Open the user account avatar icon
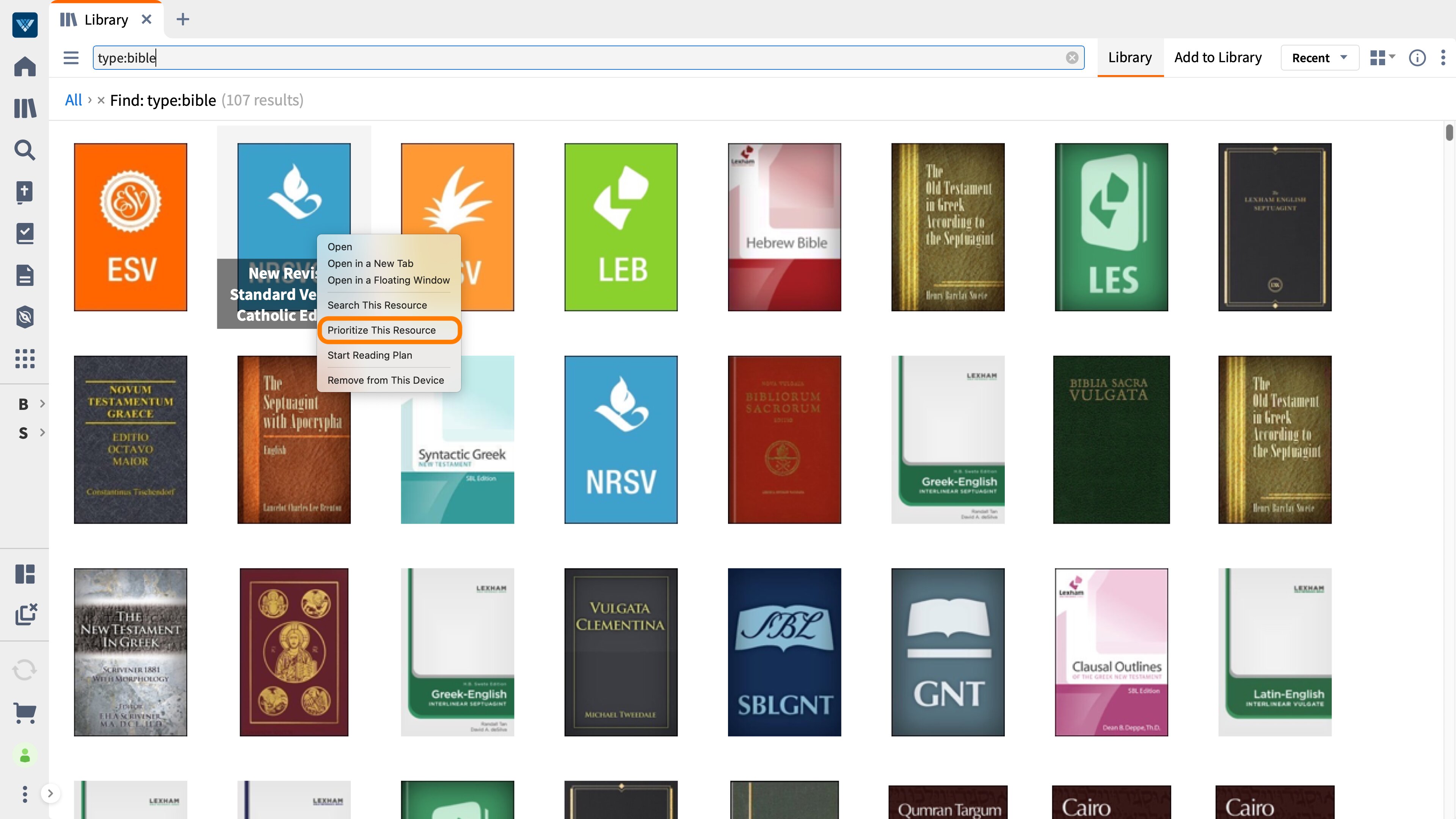This screenshot has width=1456, height=819. click(24, 756)
